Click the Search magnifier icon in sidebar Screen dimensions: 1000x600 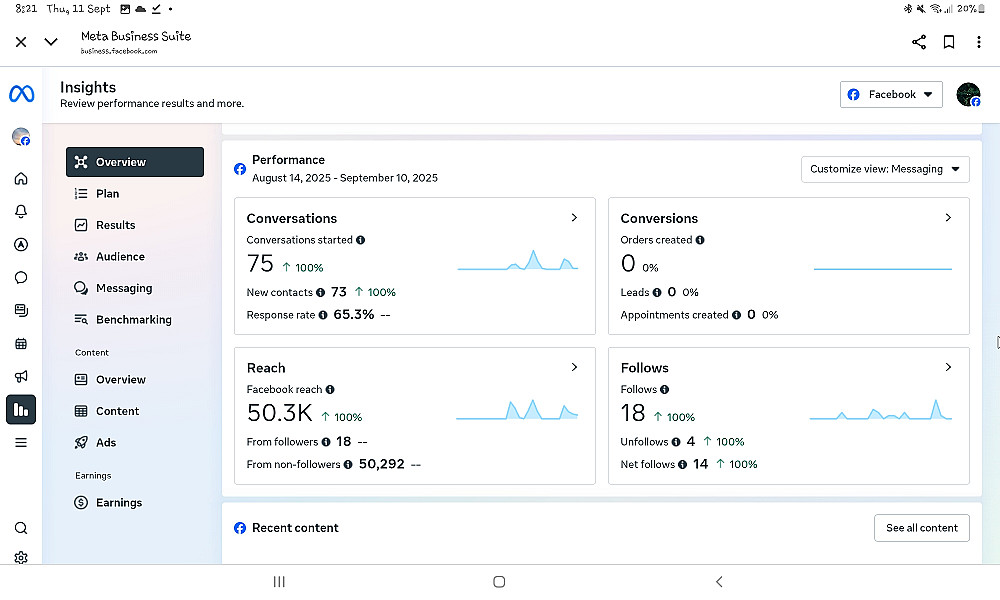click(21, 528)
